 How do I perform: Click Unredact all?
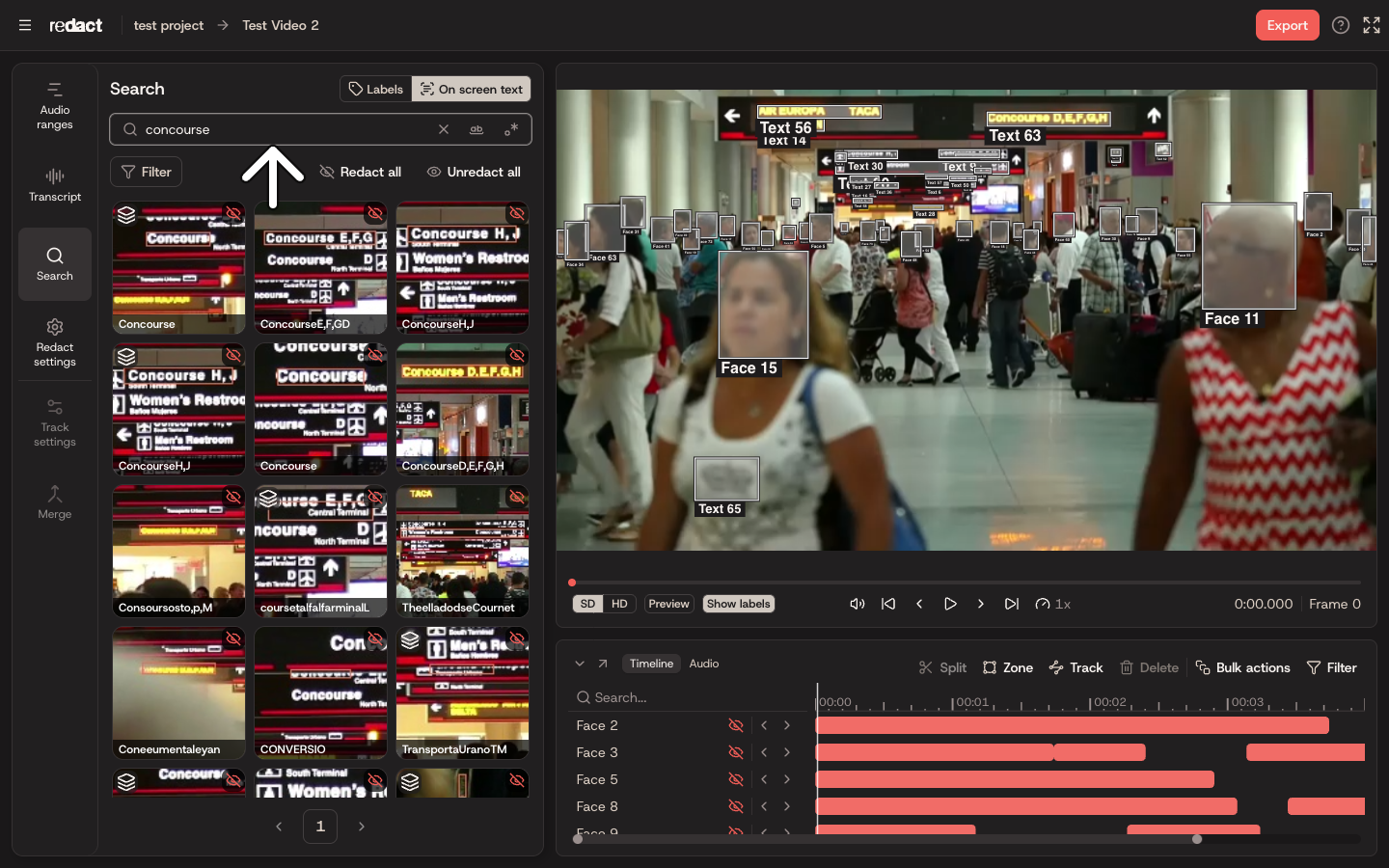pyautogui.click(x=474, y=172)
